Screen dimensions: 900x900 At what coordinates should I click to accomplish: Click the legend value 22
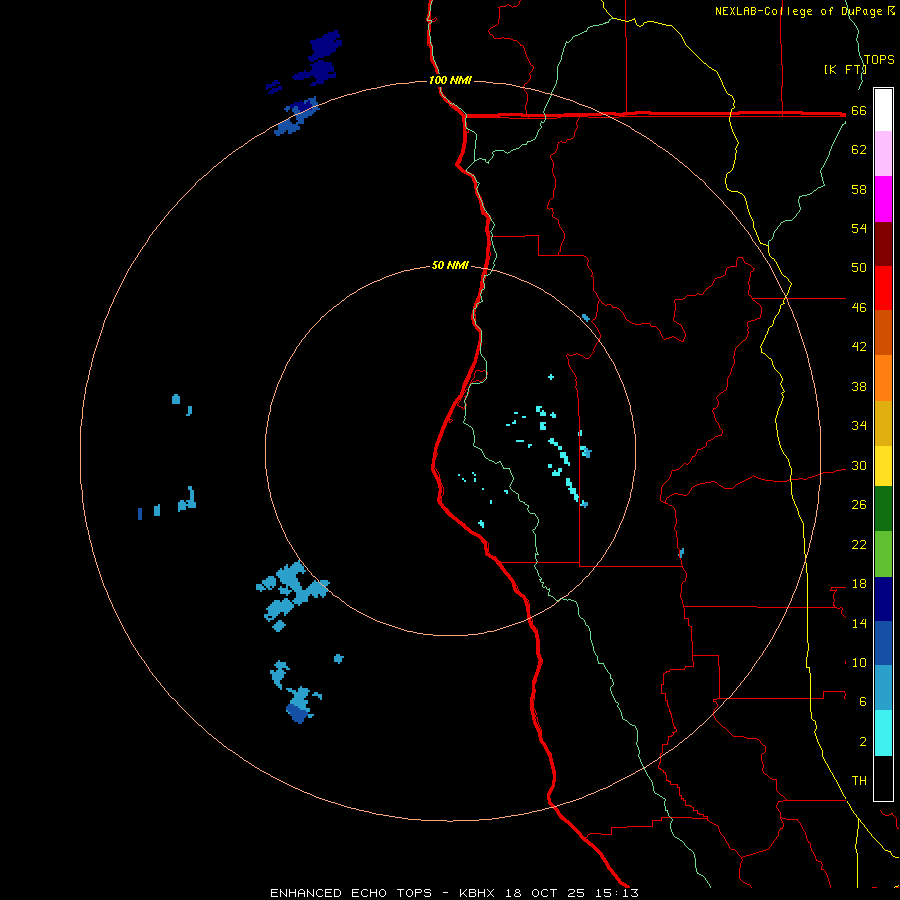pos(859,544)
